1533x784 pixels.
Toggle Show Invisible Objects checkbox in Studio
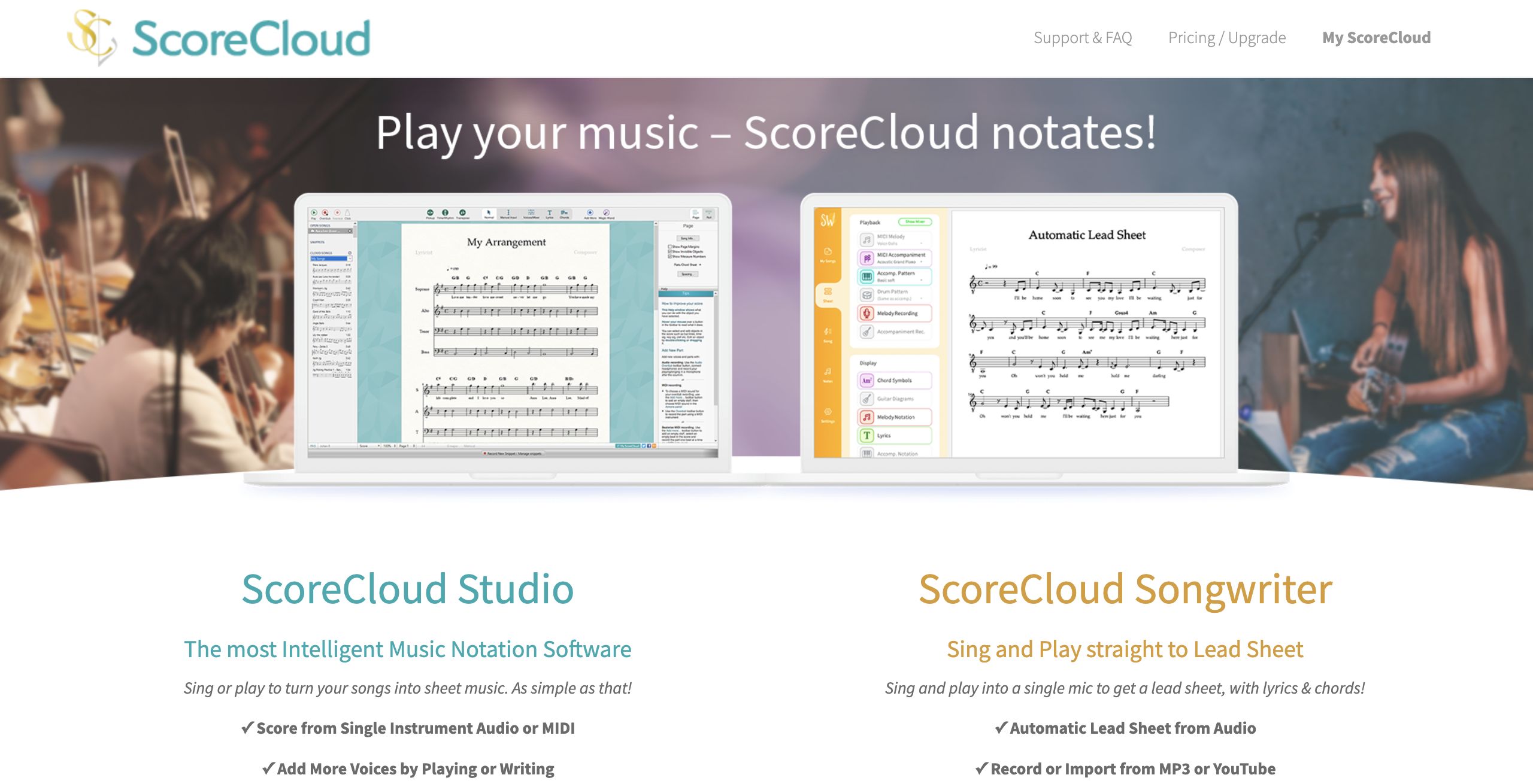[x=669, y=251]
